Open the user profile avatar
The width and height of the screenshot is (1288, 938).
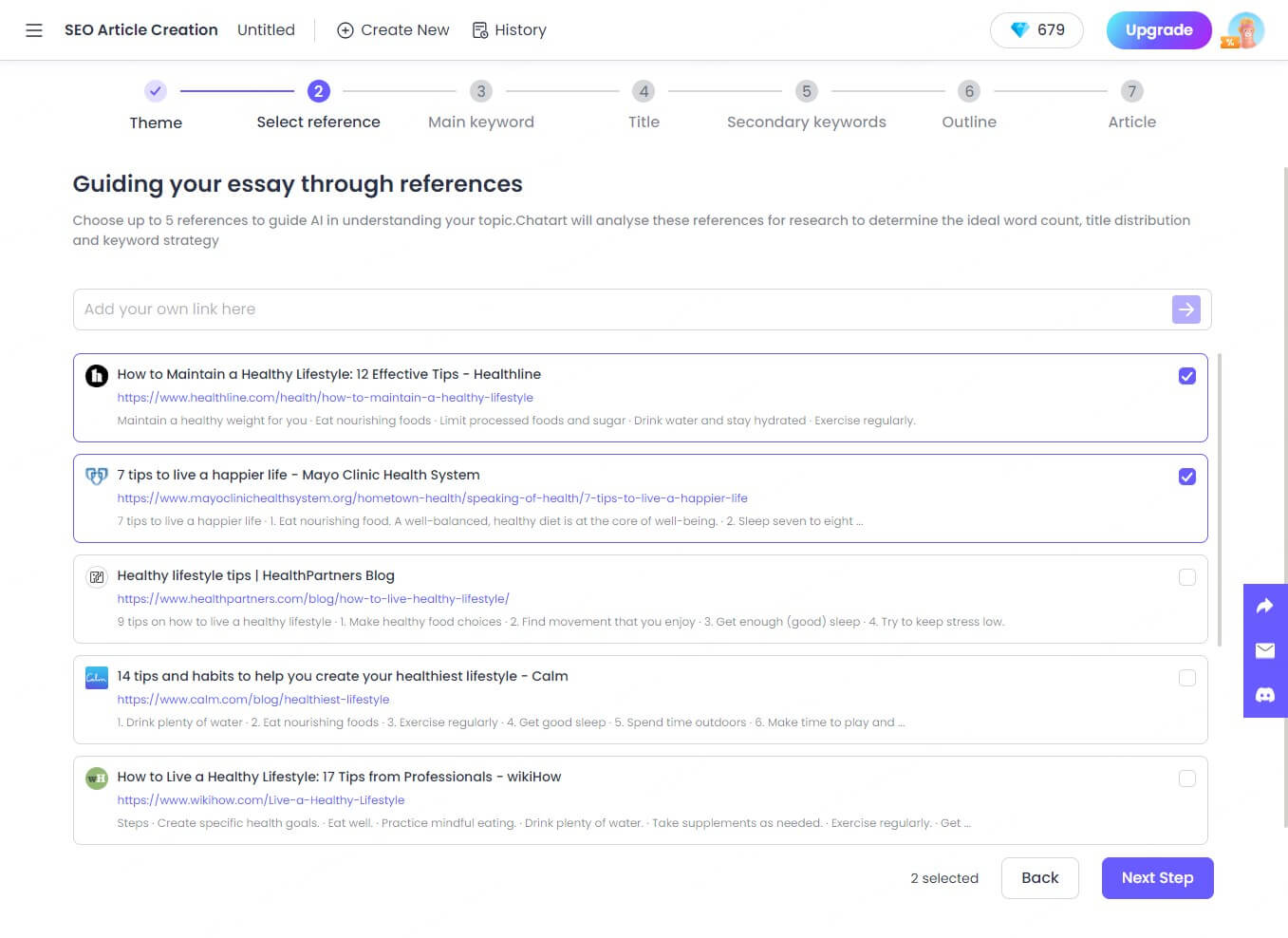coord(1244,30)
